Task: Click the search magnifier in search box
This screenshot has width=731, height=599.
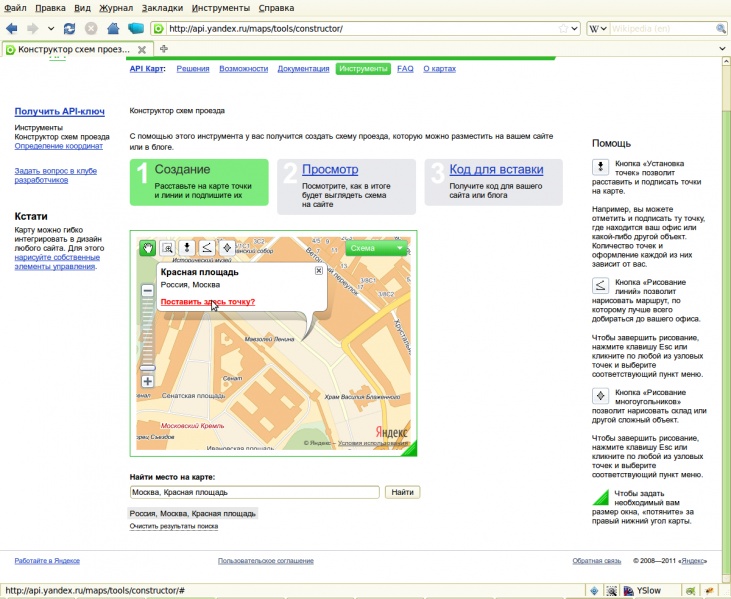Action: [720, 28]
